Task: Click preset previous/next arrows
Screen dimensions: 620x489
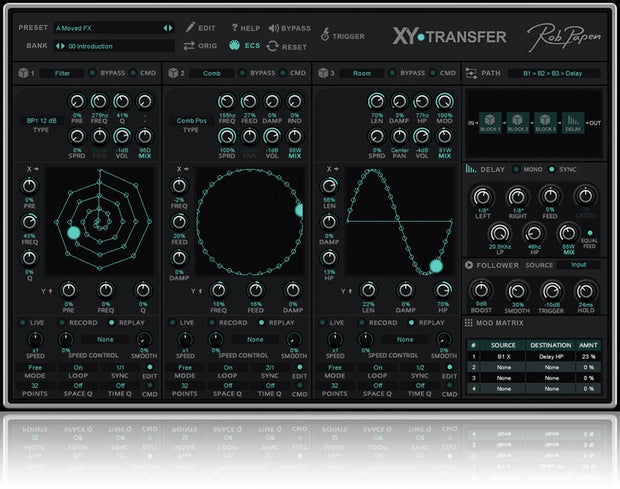Action: click(168, 28)
